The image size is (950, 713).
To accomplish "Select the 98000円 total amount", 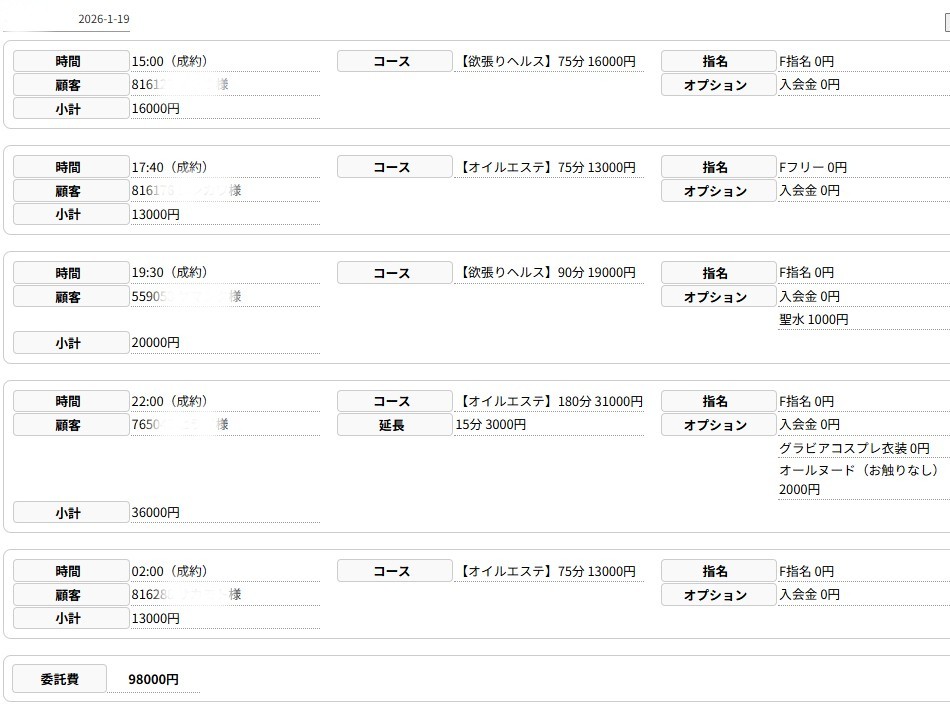I will tap(154, 679).
